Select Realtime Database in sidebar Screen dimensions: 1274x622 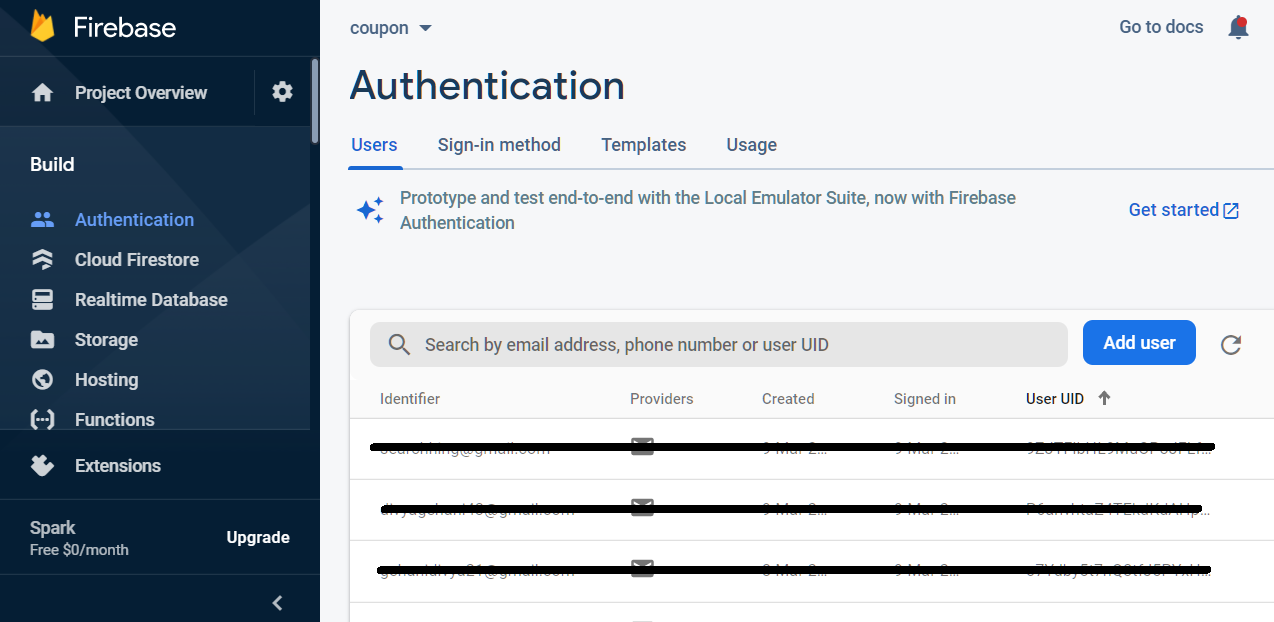pos(151,300)
